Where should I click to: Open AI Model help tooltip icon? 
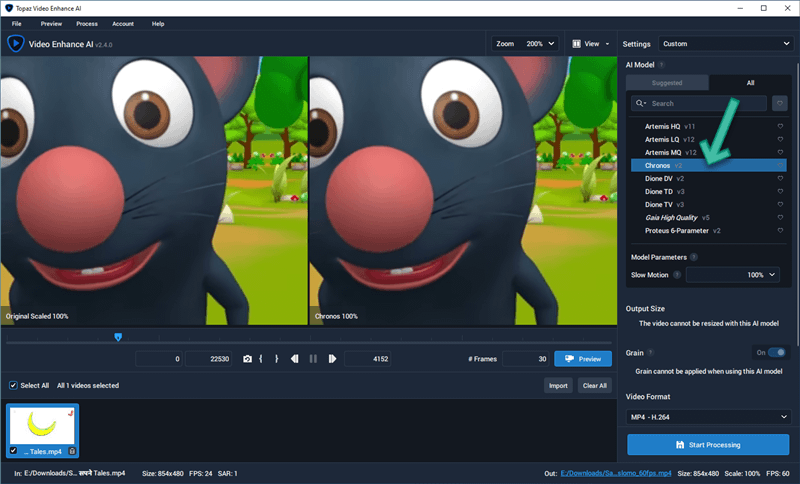point(662,65)
